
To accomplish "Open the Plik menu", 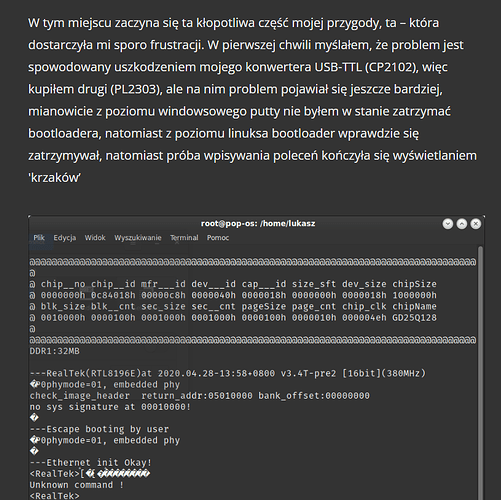I will coord(39,238).
